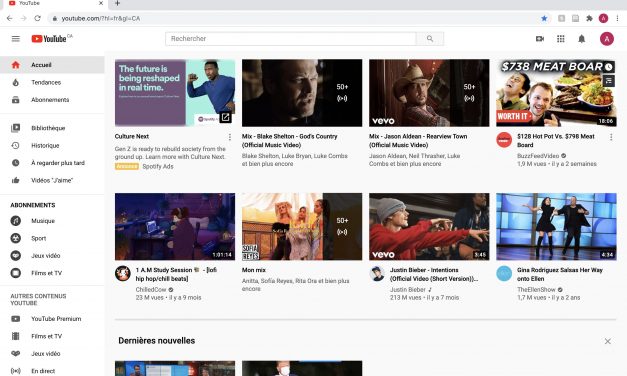The height and width of the screenshot is (376, 627).
Task: Open the hamburger guide menu
Action: tap(16, 39)
